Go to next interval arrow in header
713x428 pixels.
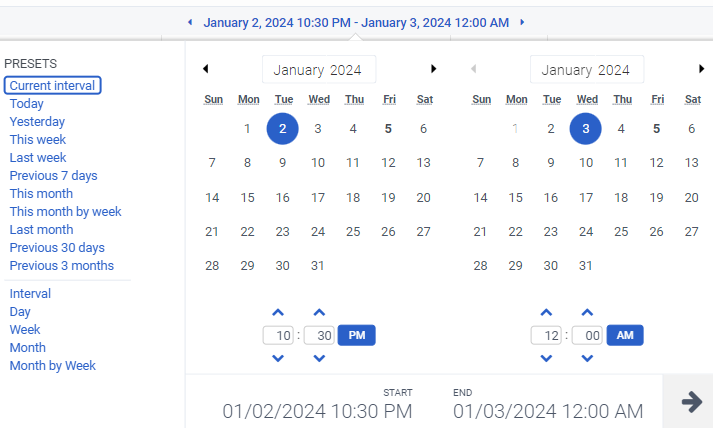click(522, 22)
